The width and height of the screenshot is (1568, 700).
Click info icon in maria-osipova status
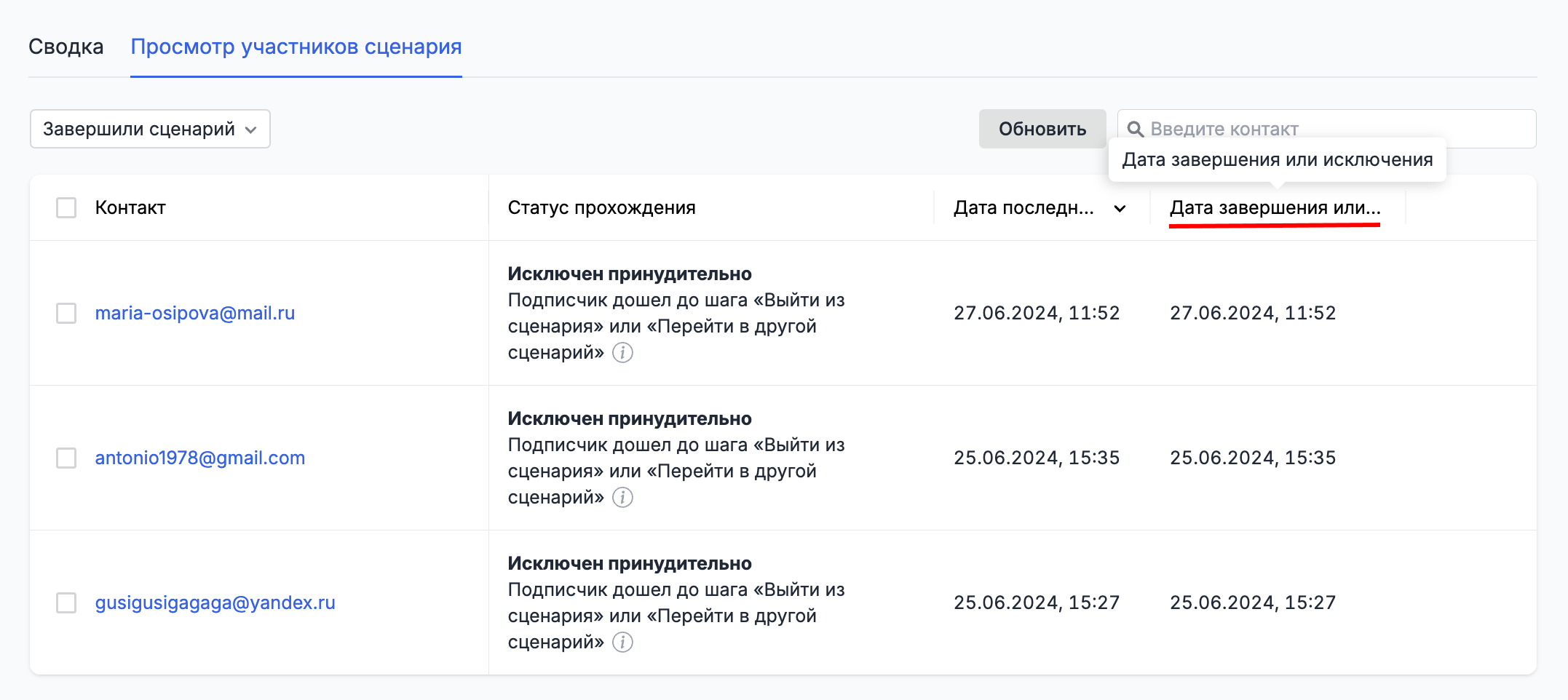pyautogui.click(x=622, y=353)
